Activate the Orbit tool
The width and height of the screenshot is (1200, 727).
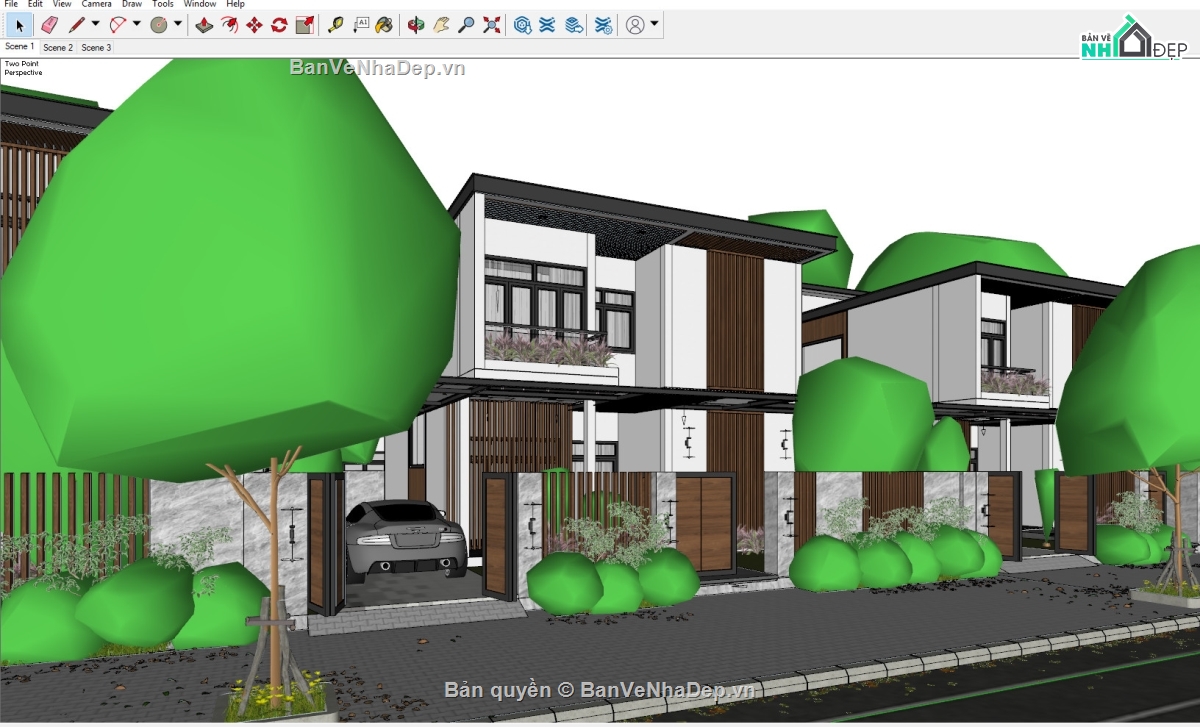(415, 26)
